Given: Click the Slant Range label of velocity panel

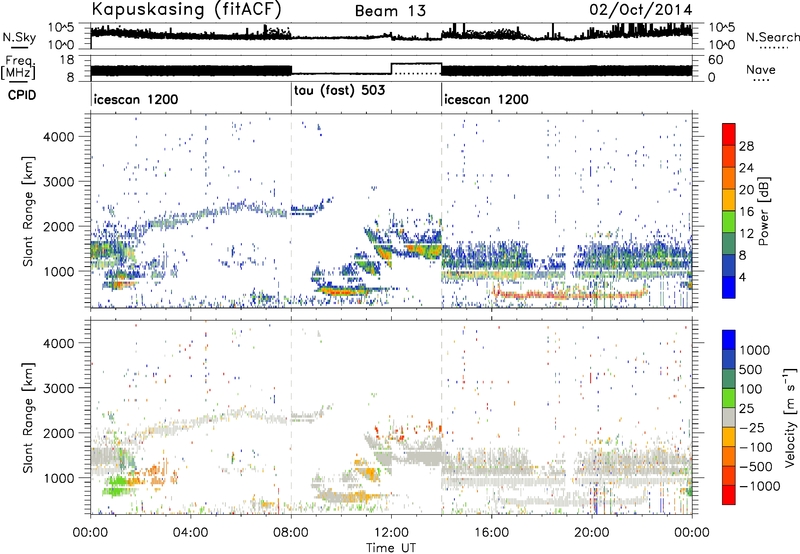Looking at the screenshot, I should 28,417.
